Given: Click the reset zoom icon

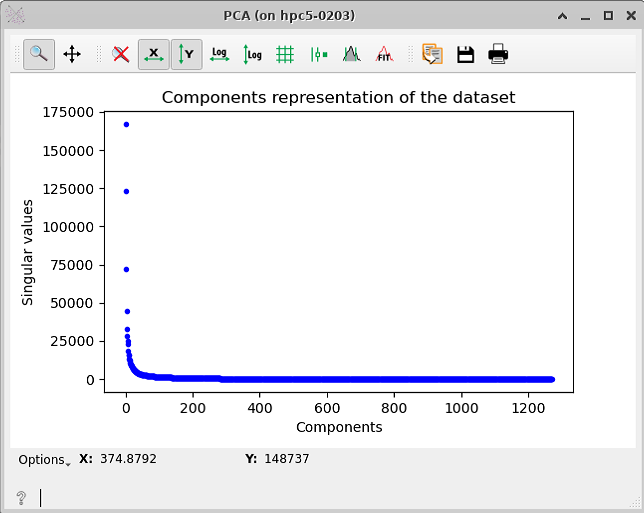Looking at the screenshot, I should (121, 54).
